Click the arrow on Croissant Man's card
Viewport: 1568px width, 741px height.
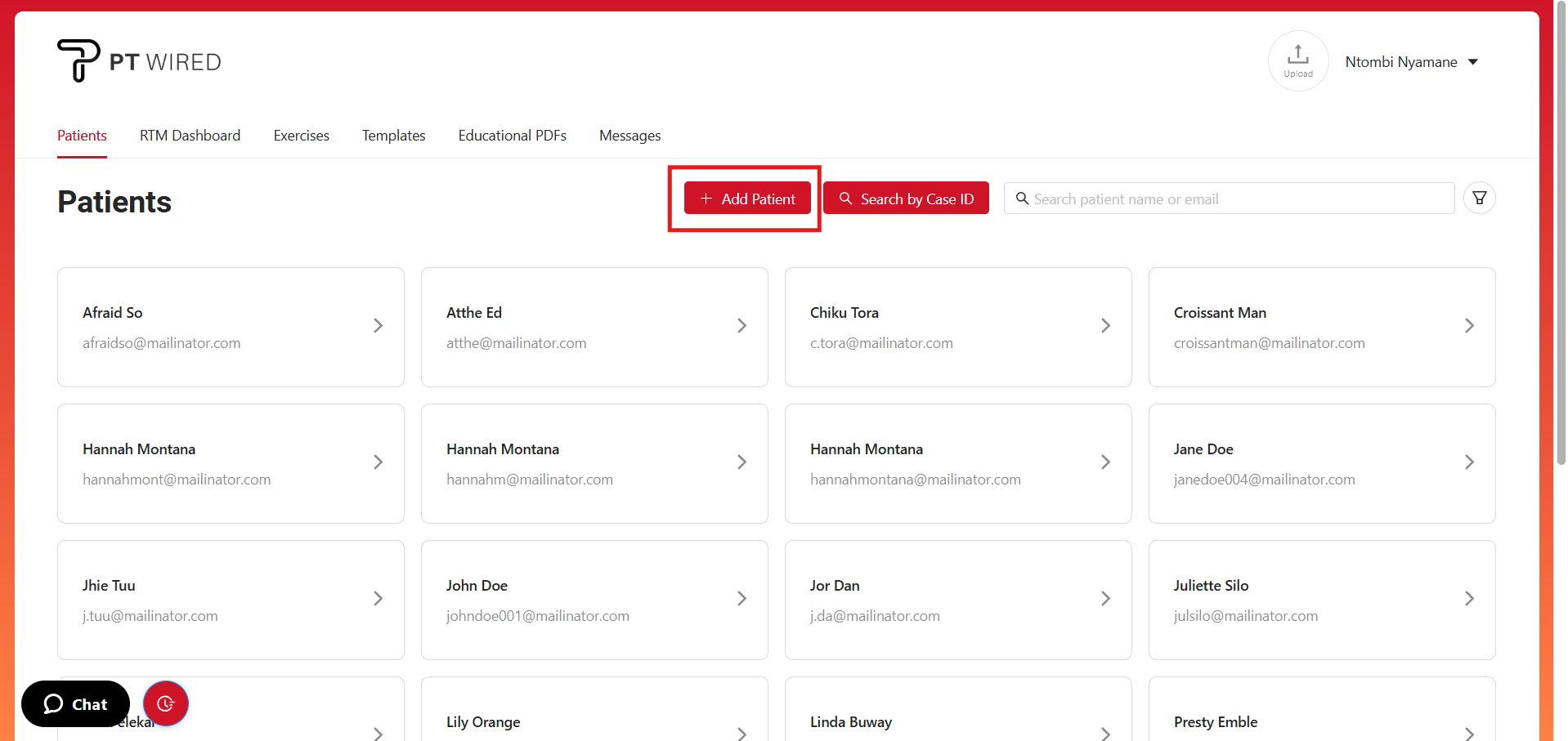1469,326
